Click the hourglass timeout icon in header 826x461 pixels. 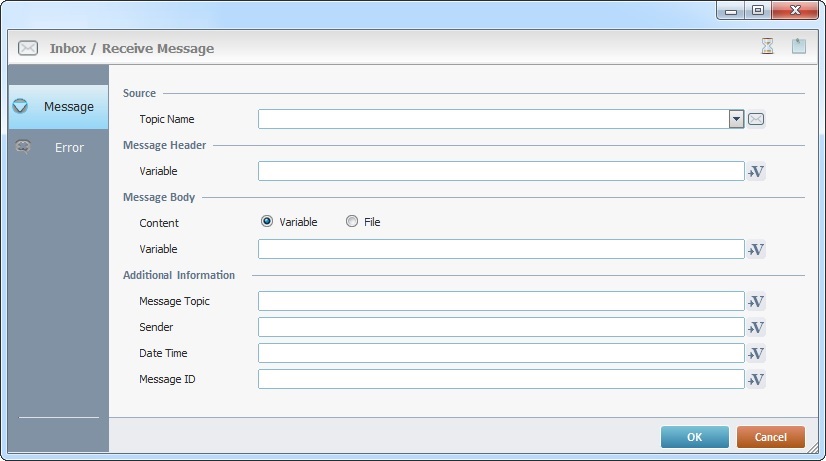[767, 47]
